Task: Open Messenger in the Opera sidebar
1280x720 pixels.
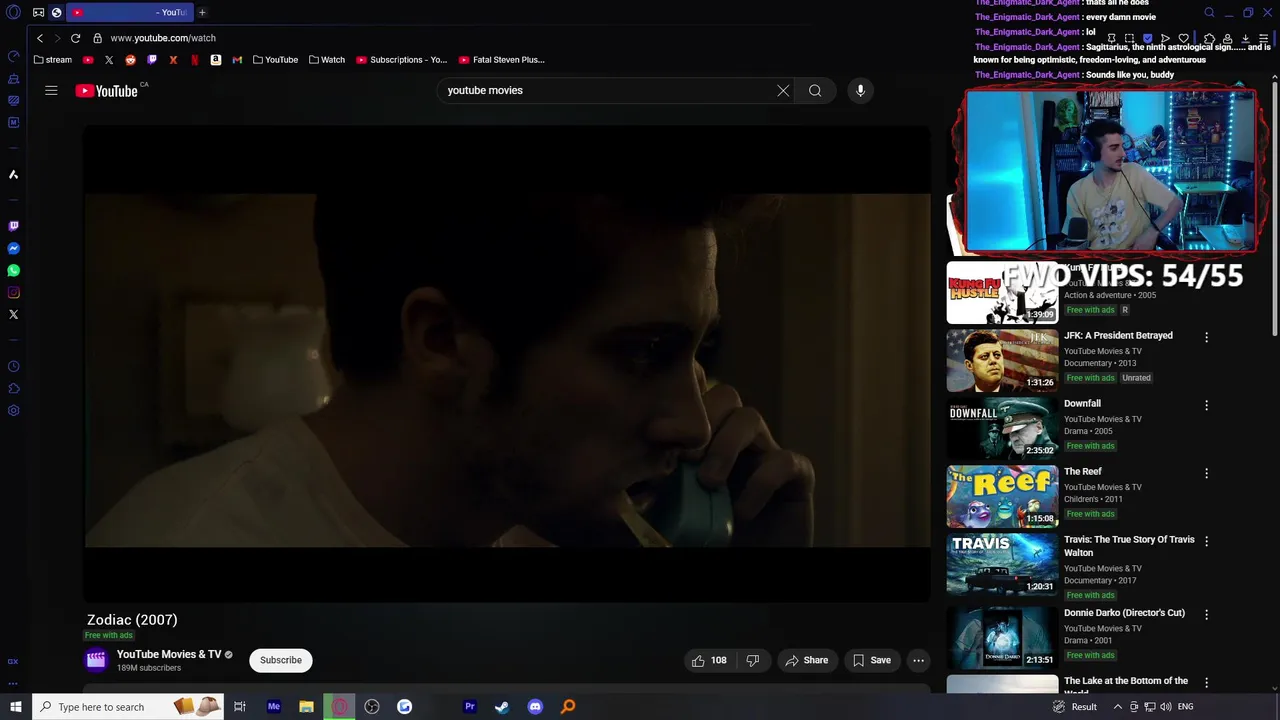Action: pos(13,249)
